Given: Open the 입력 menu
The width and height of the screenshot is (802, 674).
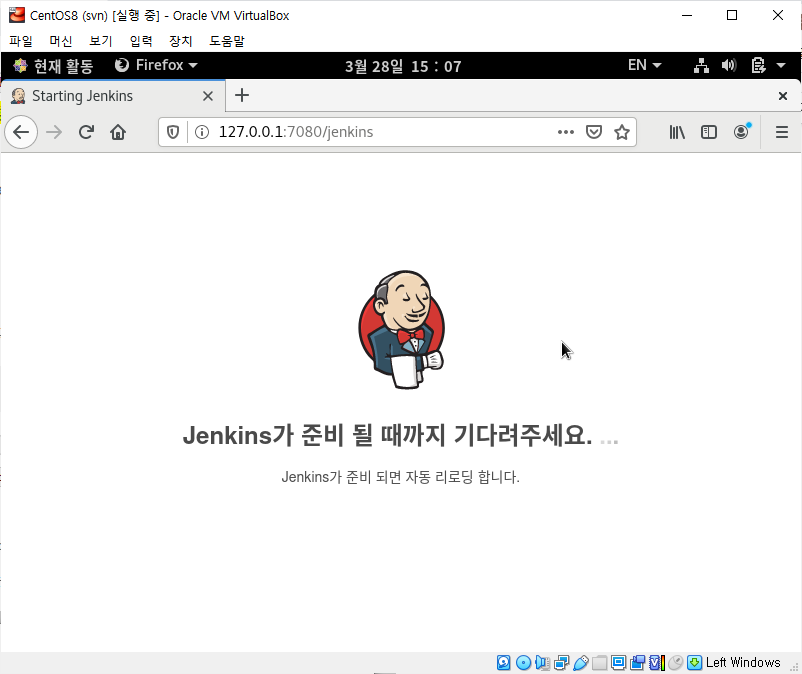Looking at the screenshot, I should pyautogui.click(x=141, y=41).
